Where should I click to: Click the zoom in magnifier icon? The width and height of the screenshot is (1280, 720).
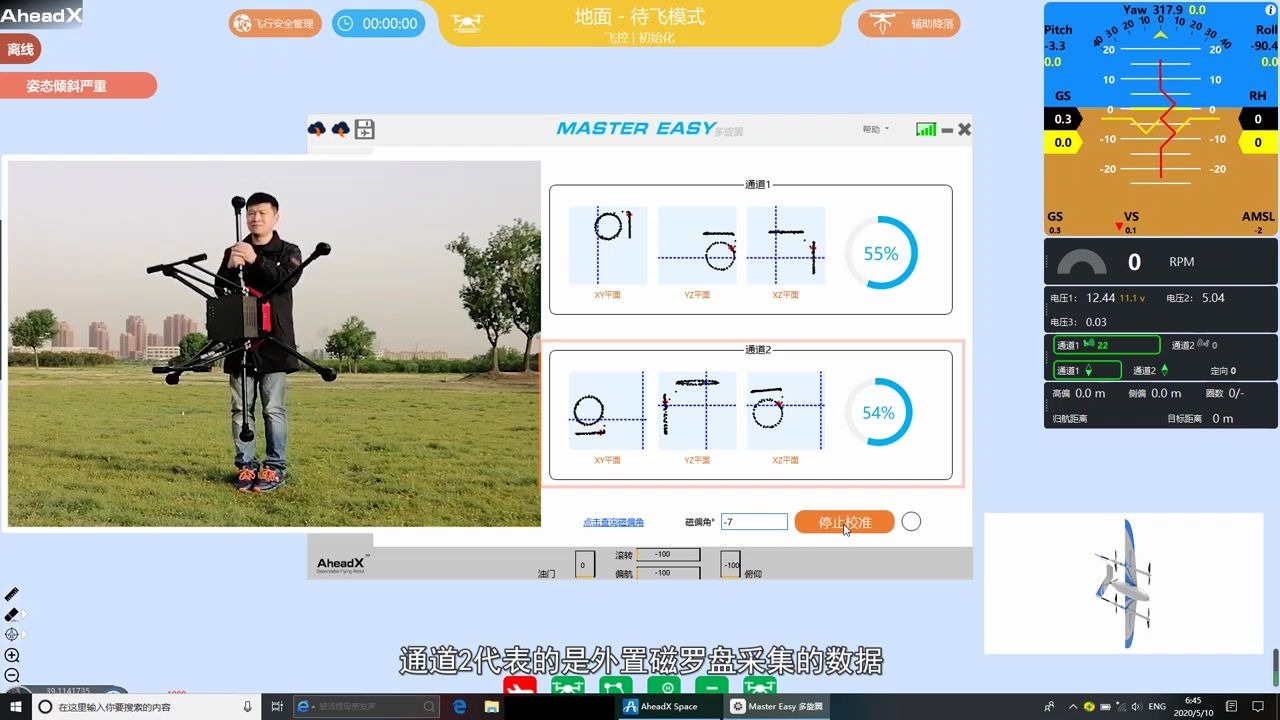tap(12, 655)
